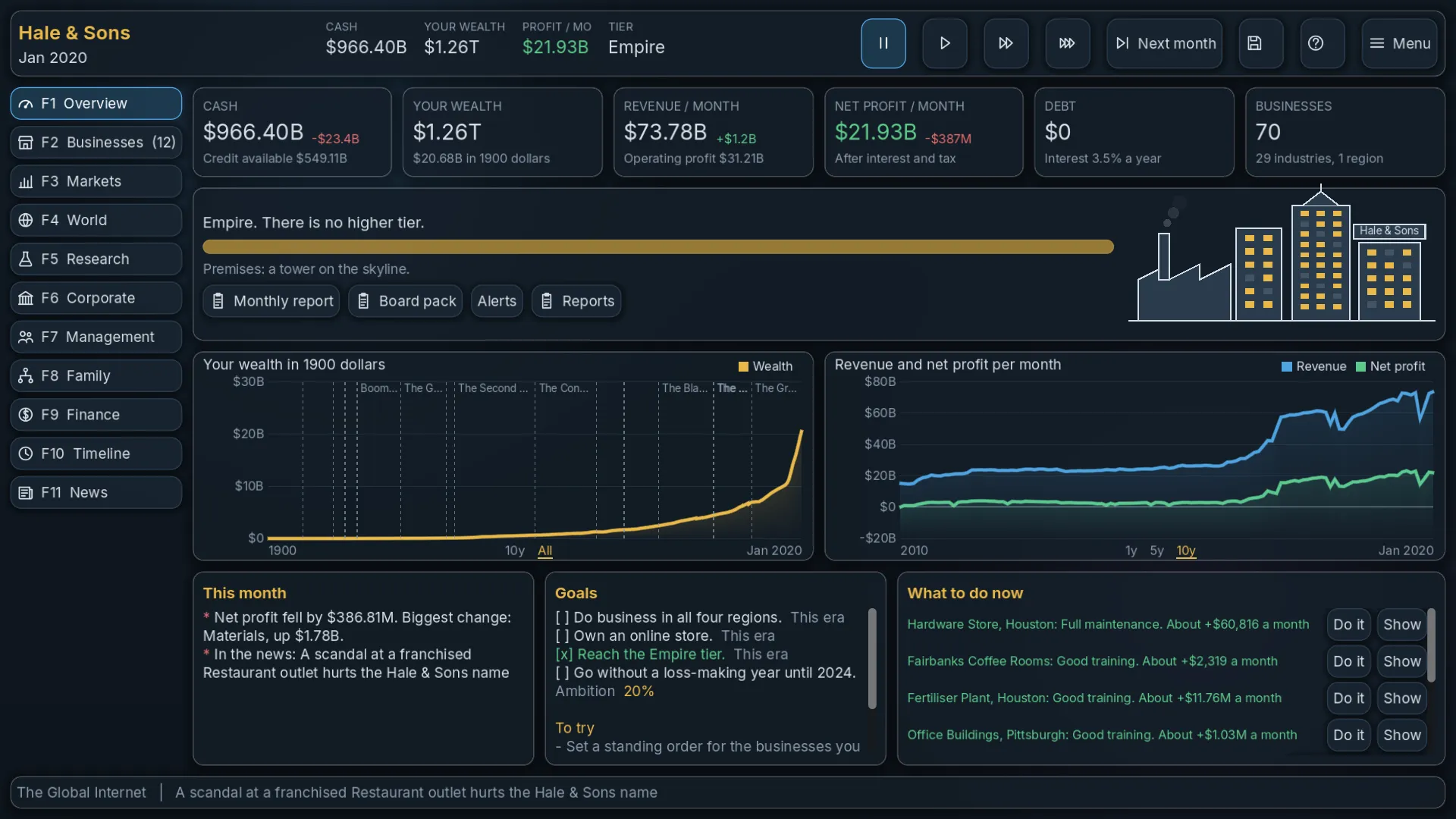This screenshot has width=1456, height=819.
Task: Click What to do now scrollbar
Action: (x=1431, y=645)
